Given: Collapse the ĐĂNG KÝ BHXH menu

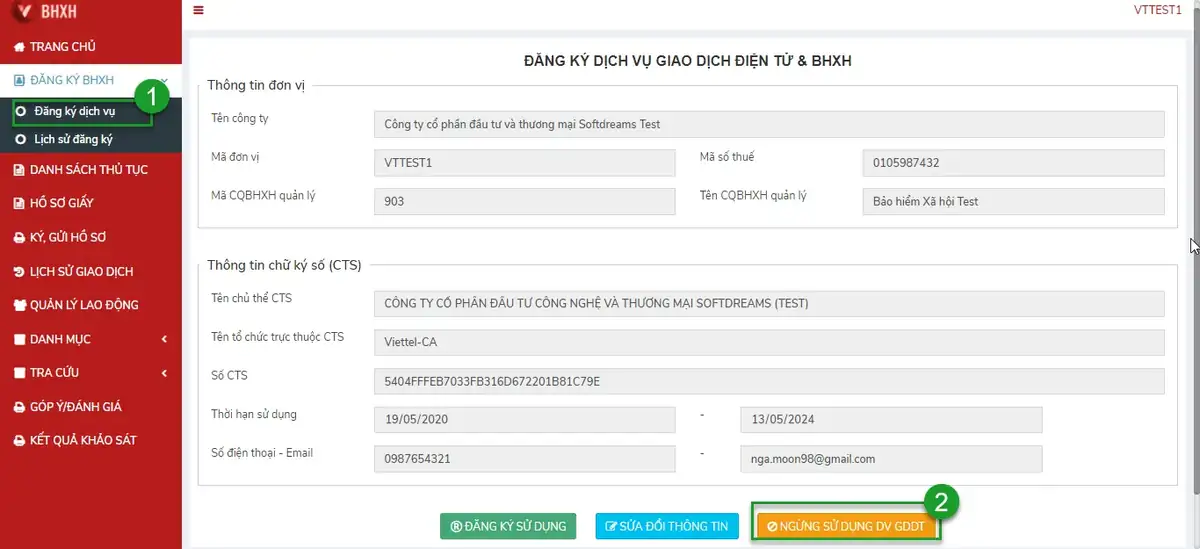Looking at the screenshot, I should 91,80.
